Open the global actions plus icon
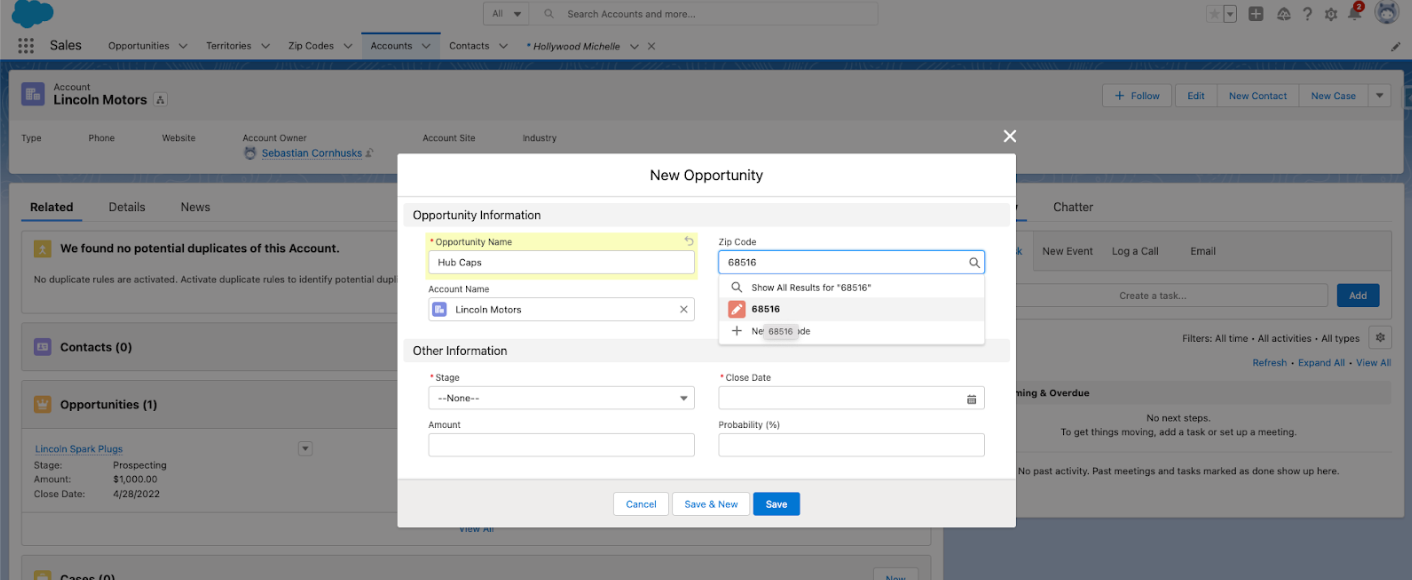1412x580 pixels. 1256,14
